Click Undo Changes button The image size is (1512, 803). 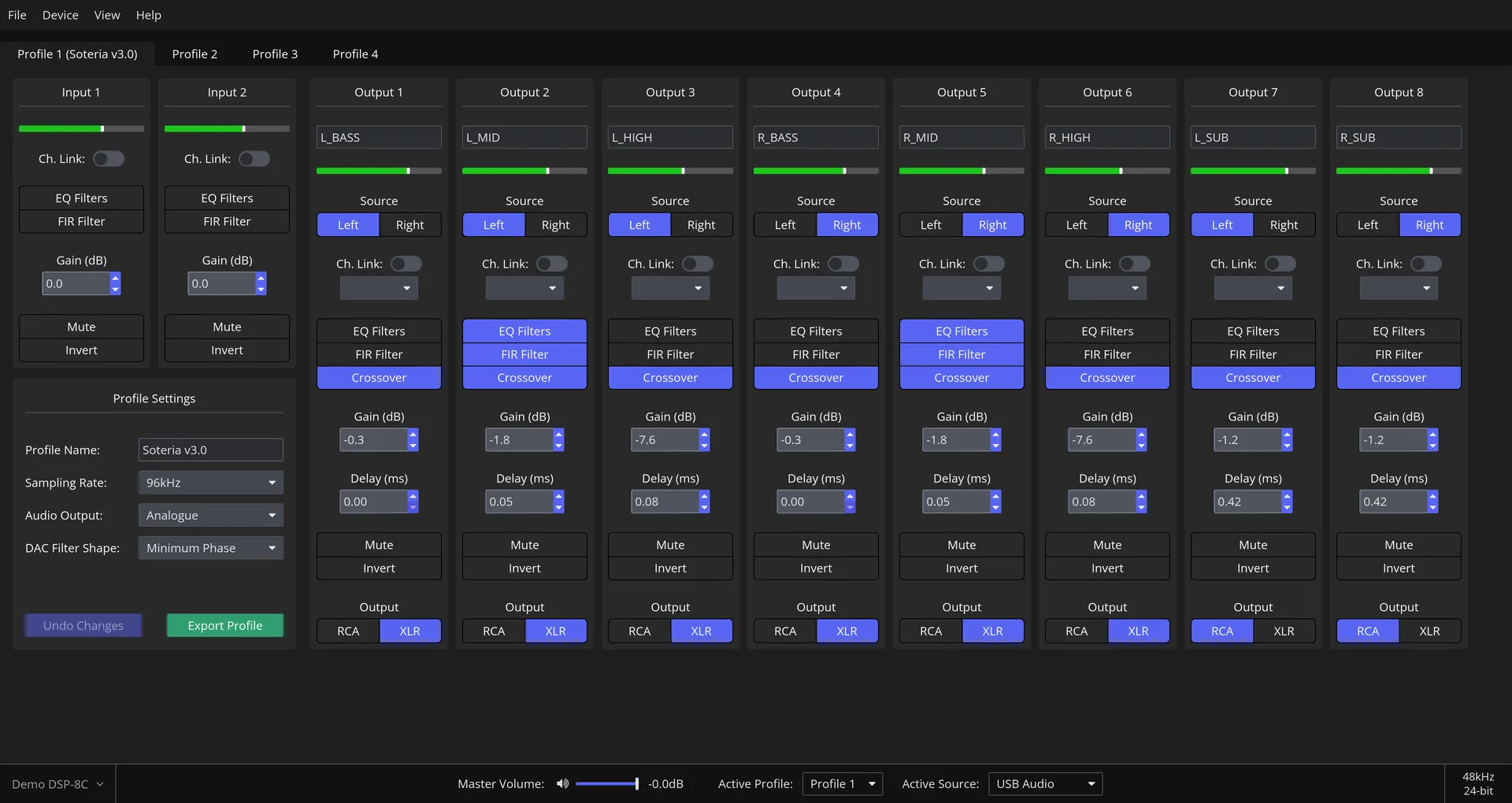(83, 625)
